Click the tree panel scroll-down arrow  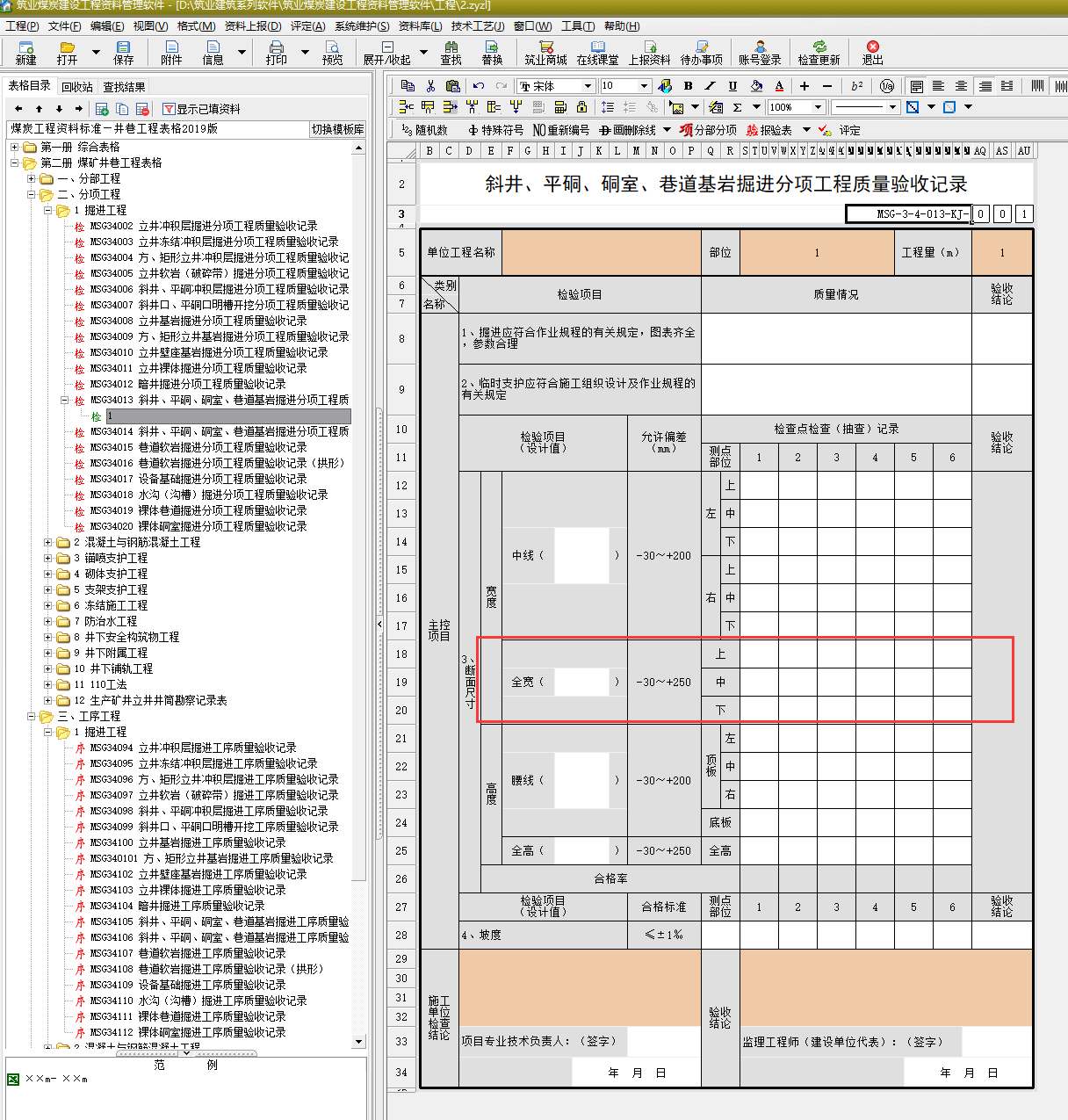(x=358, y=1041)
